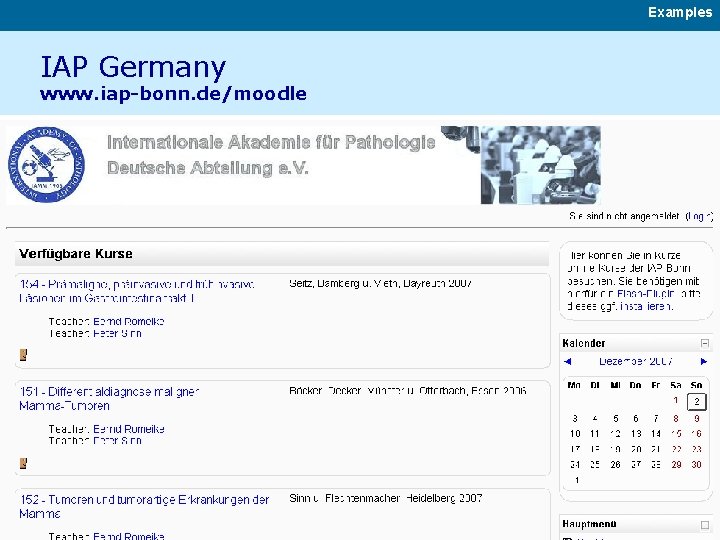Open the Login link near top right

click(699, 216)
